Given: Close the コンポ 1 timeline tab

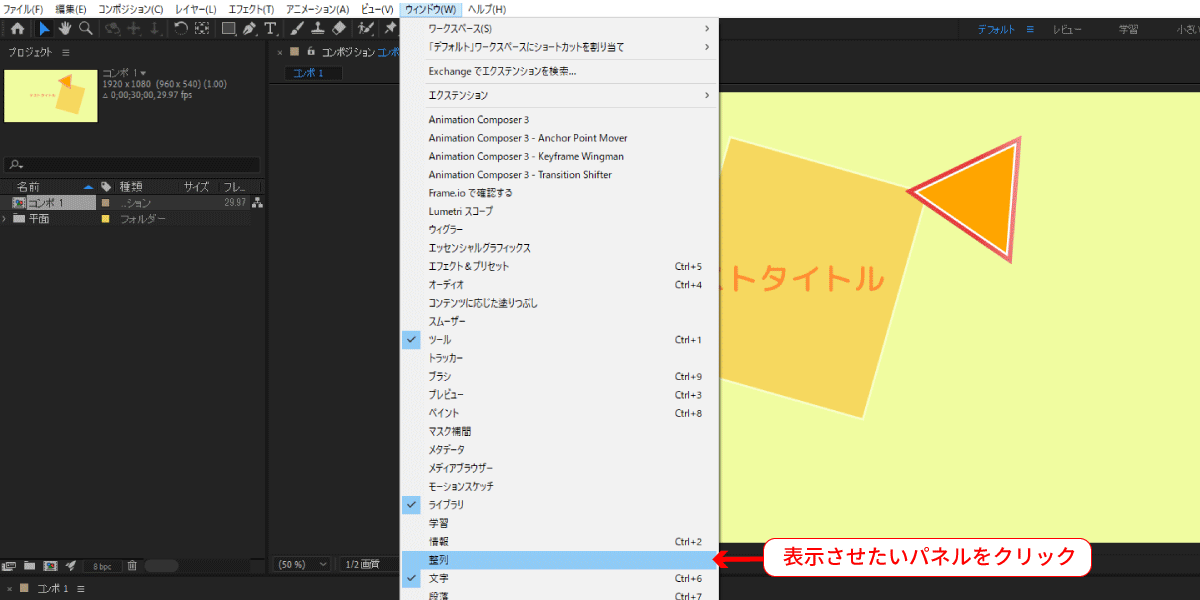Looking at the screenshot, I should tap(10, 589).
